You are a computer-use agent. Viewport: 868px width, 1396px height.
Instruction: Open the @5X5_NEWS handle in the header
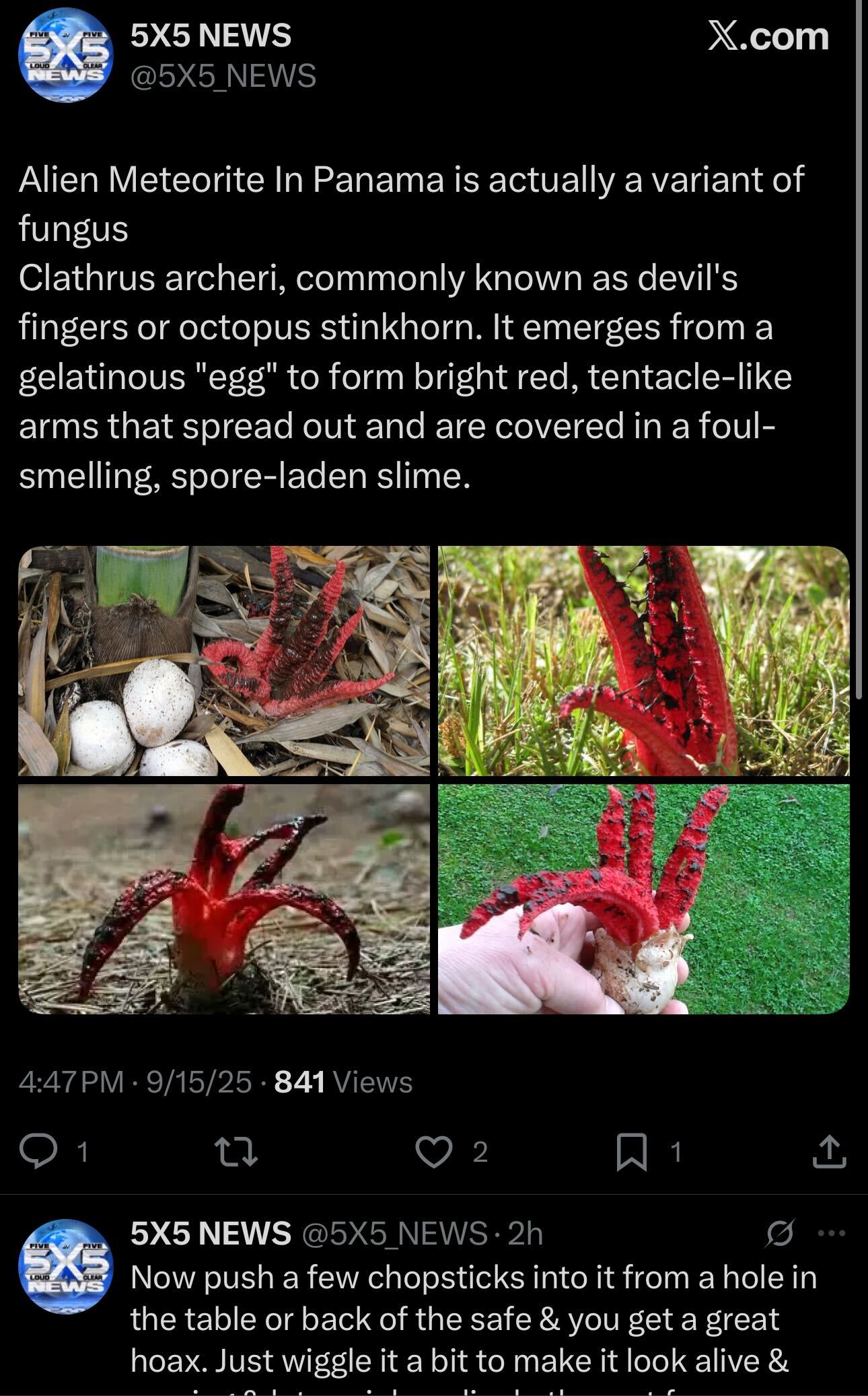click(x=223, y=76)
